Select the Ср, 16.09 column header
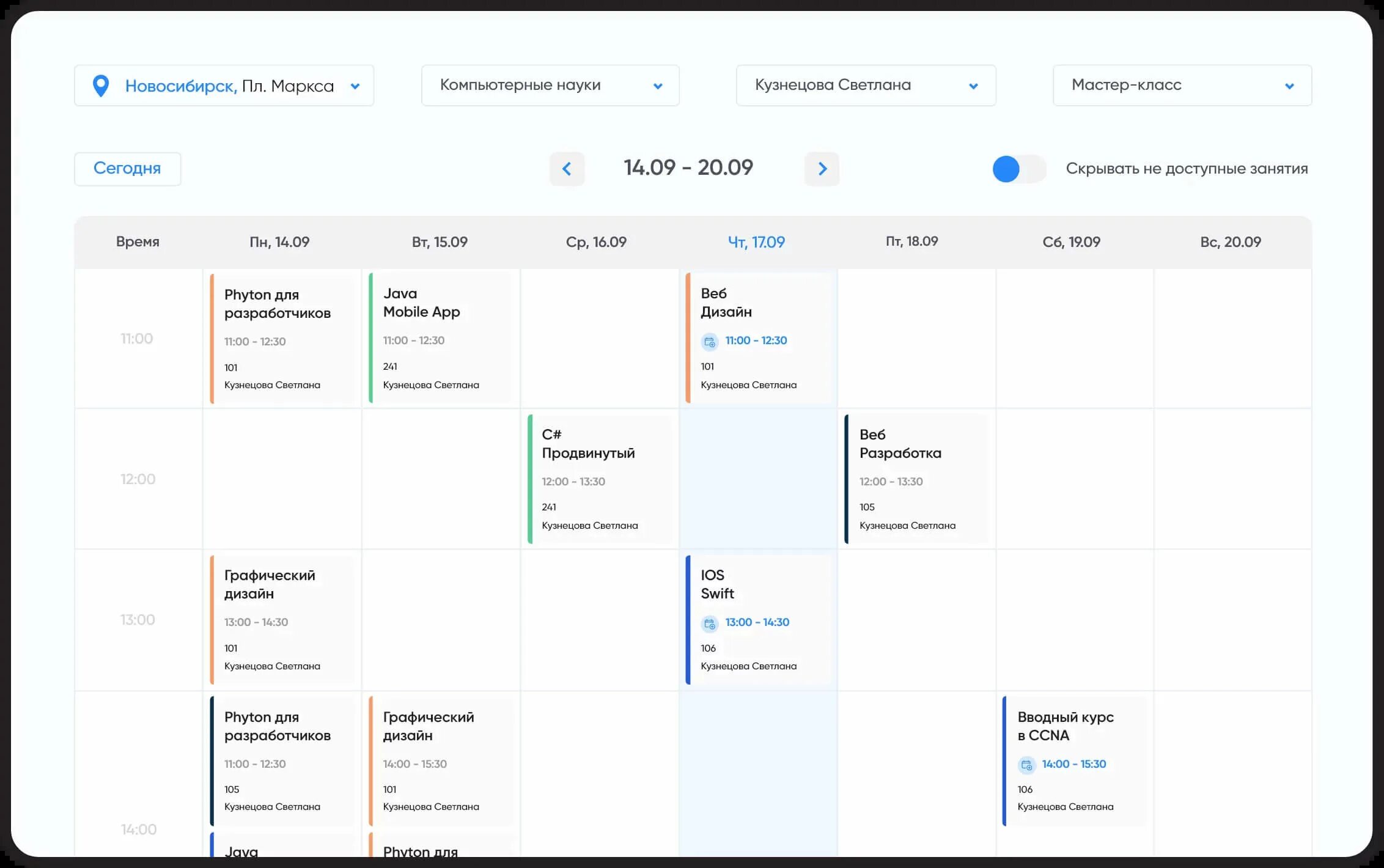 [596, 242]
